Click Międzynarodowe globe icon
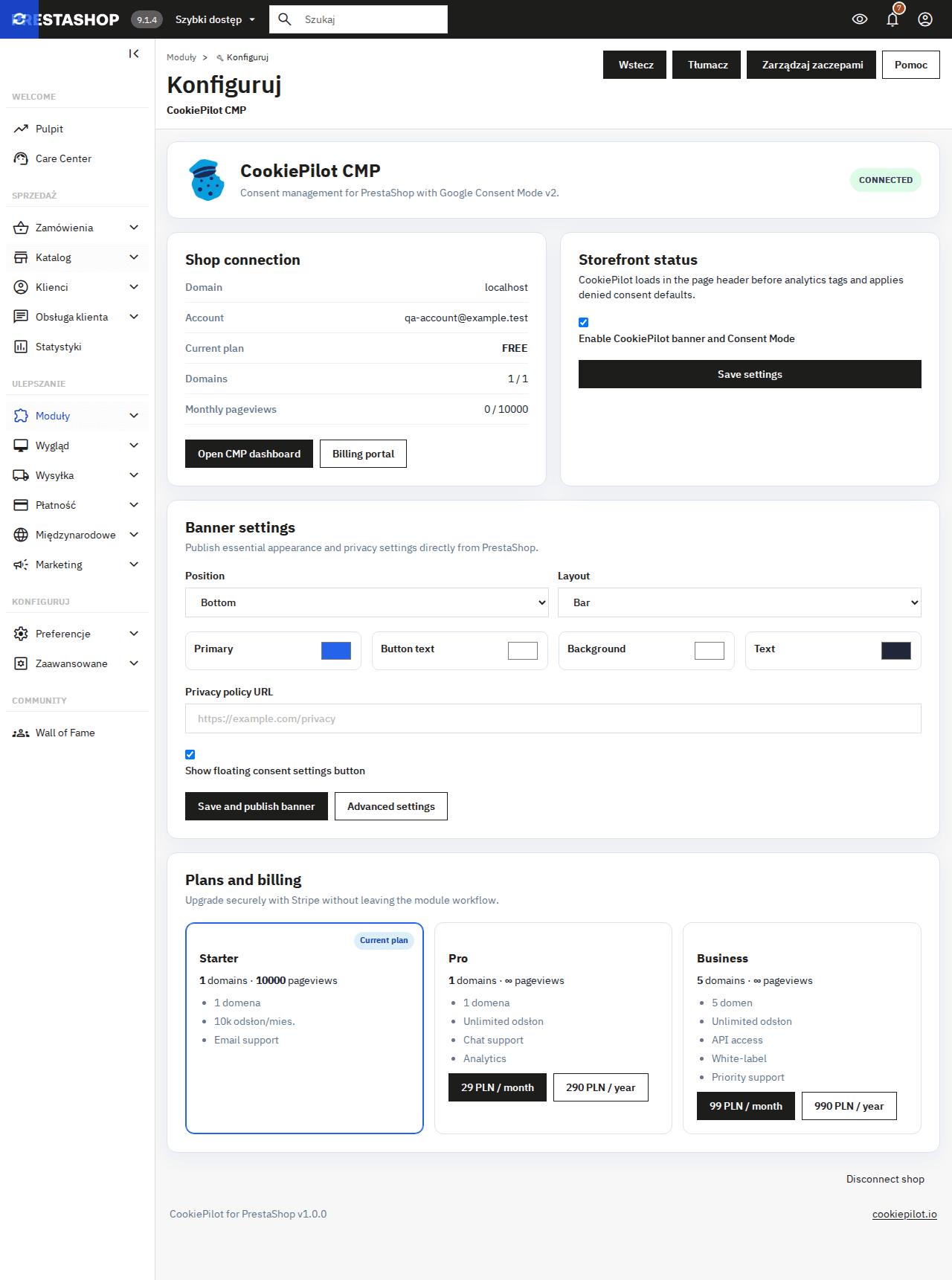 [21, 535]
